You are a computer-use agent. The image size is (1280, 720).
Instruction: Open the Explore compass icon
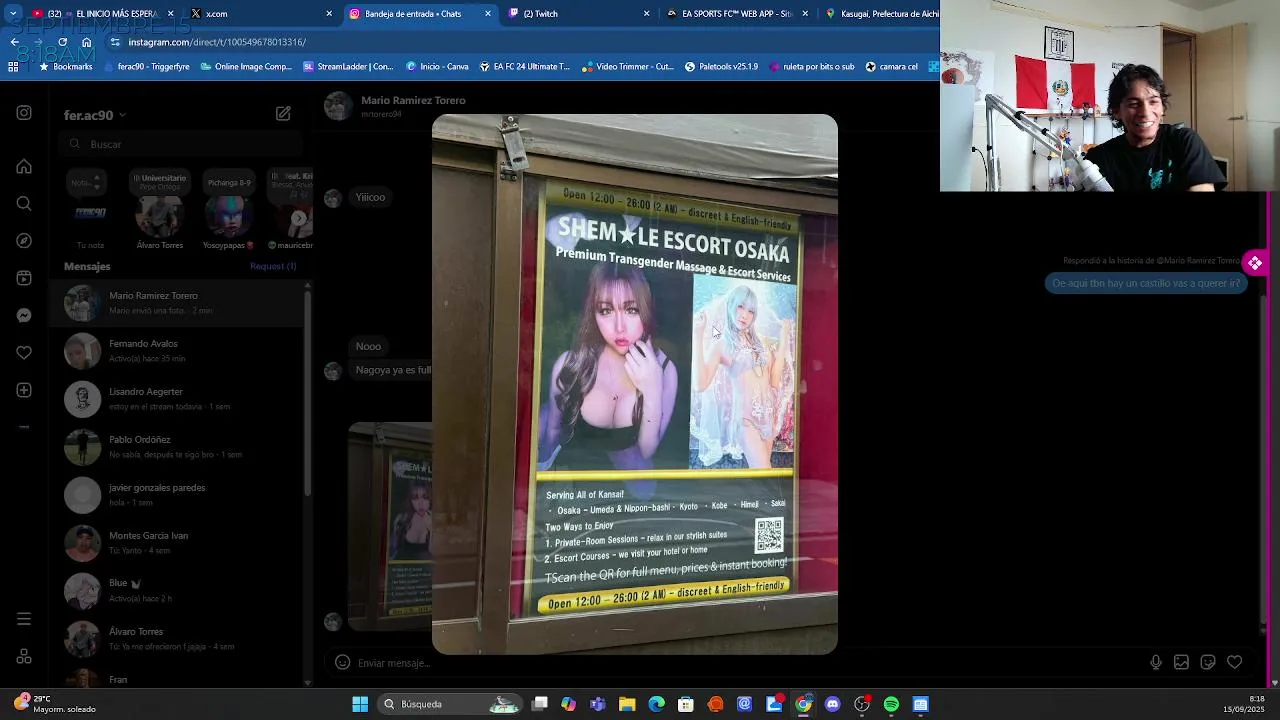[24, 241]
